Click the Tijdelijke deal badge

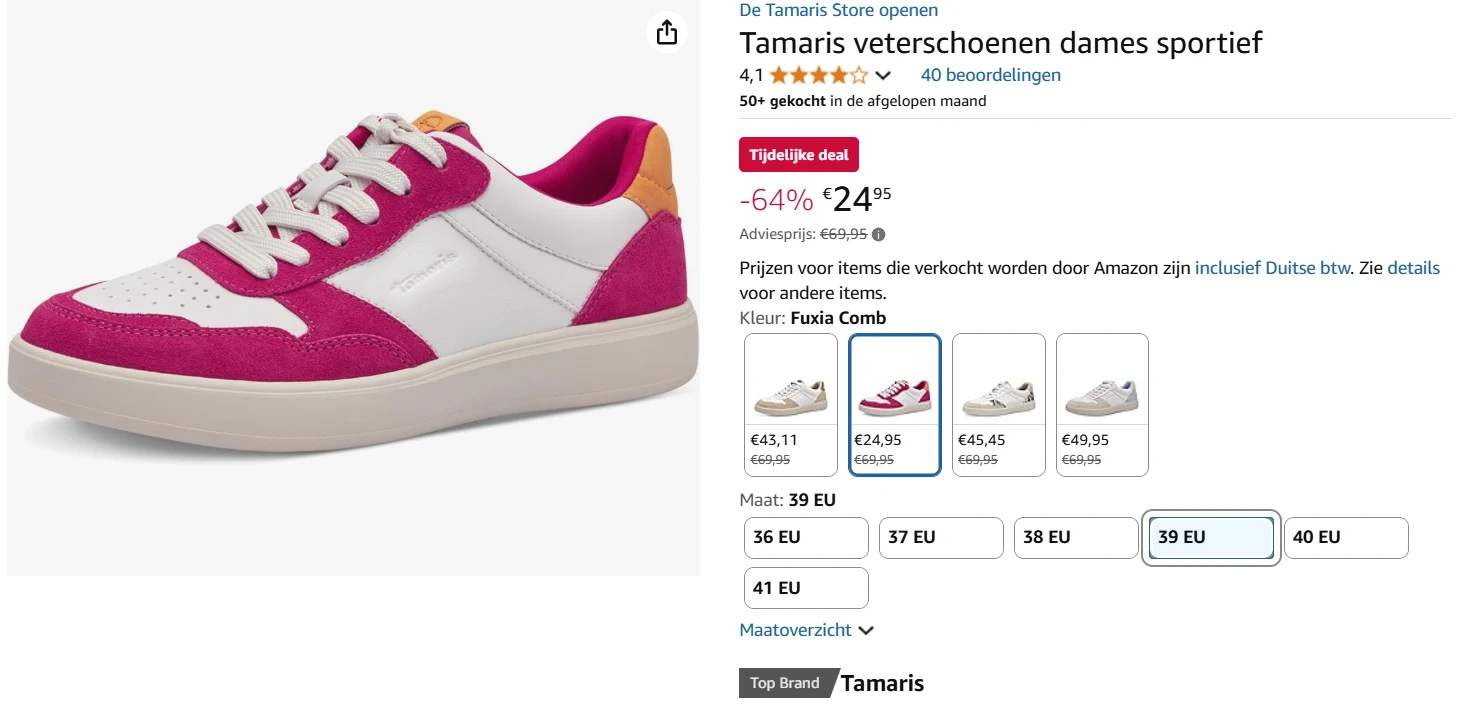coord(798,154)
